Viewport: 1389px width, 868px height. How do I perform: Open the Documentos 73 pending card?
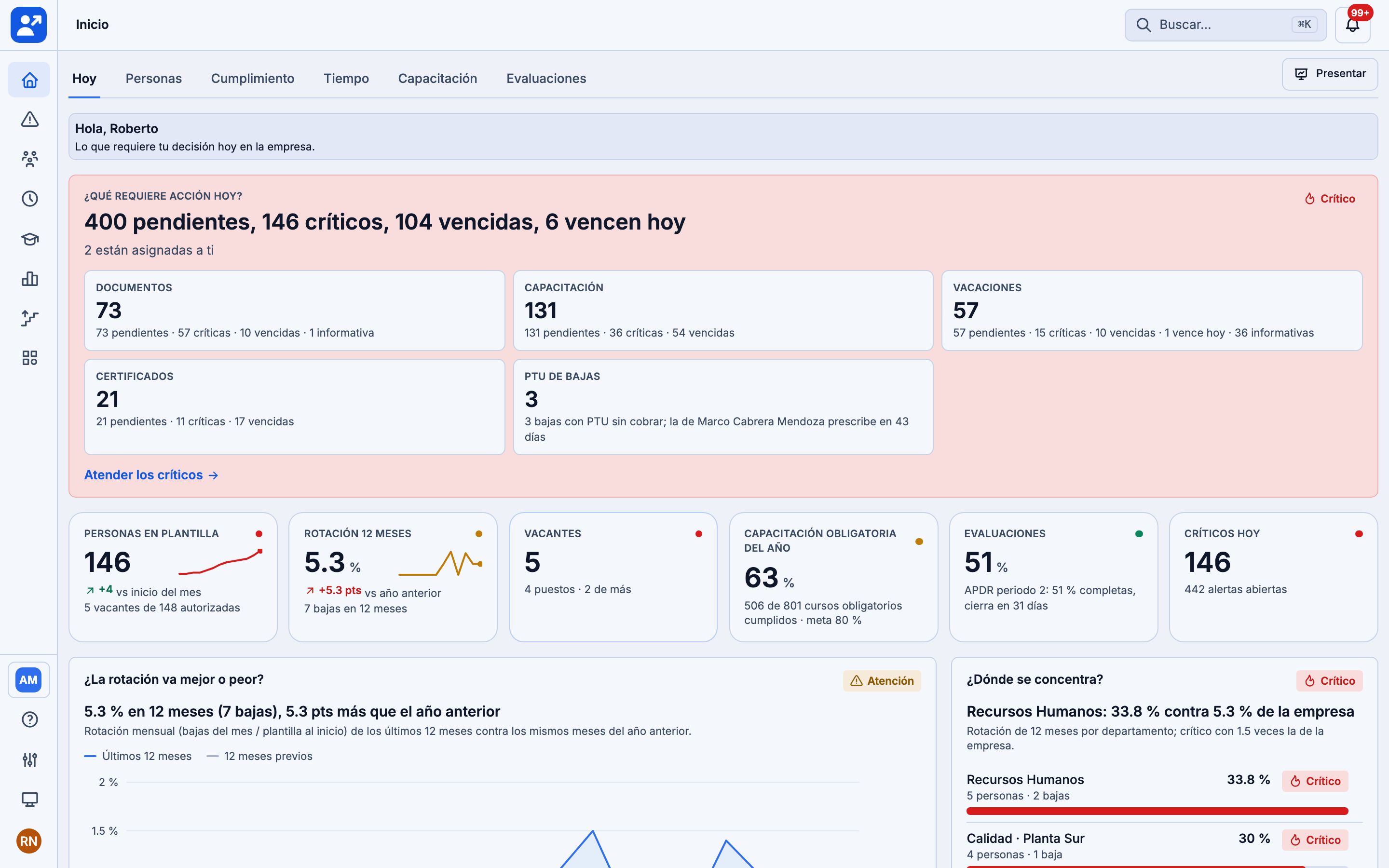pos(295,311)
